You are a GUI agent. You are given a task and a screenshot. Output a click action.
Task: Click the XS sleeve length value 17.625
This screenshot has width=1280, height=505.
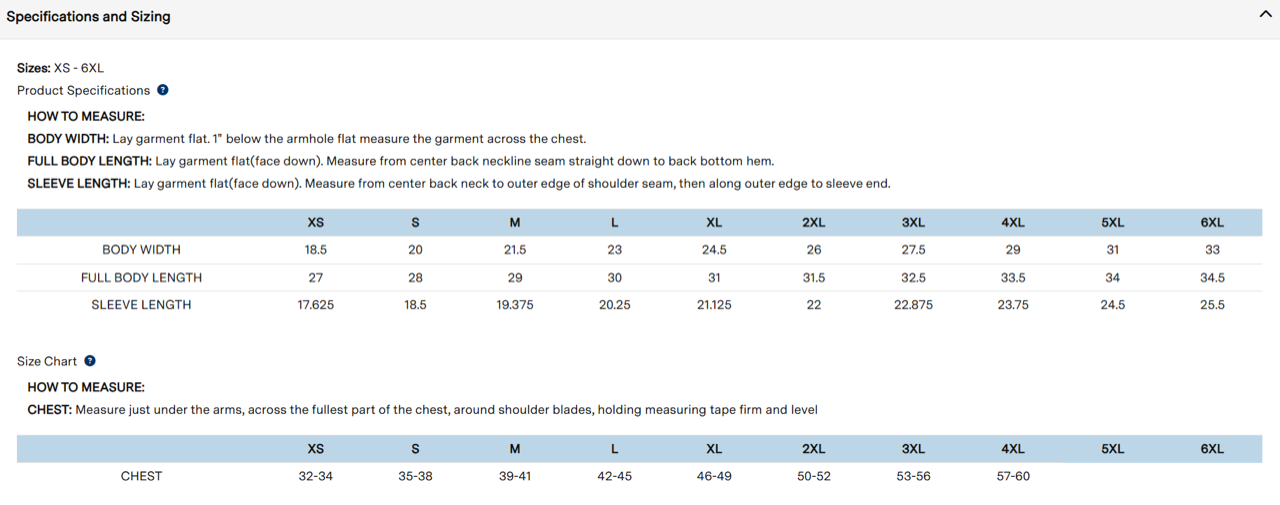pyautogui.click(x=315, y=305)
